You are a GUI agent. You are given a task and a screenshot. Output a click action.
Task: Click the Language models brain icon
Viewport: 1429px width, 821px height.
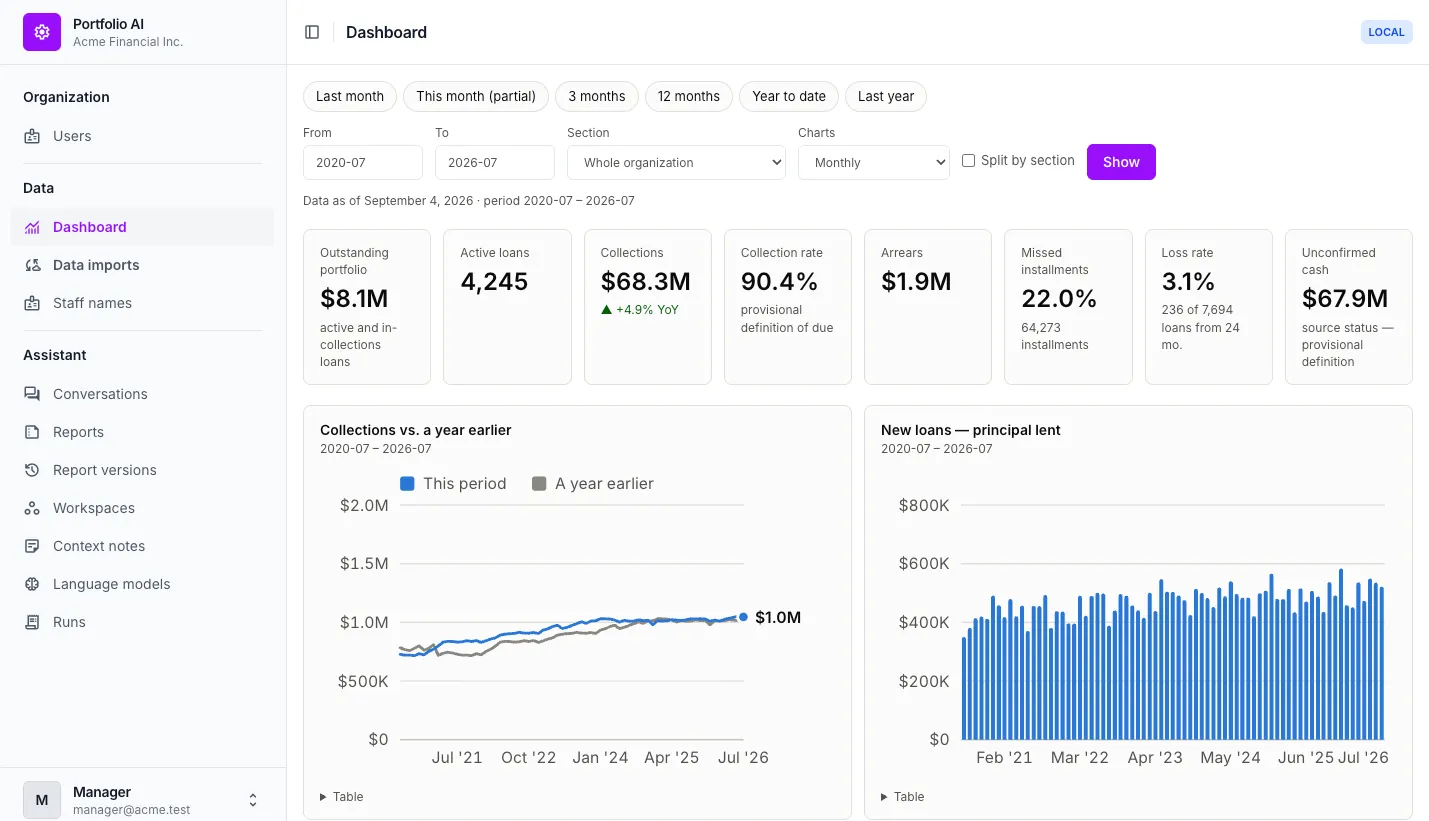tap(32, 584)
